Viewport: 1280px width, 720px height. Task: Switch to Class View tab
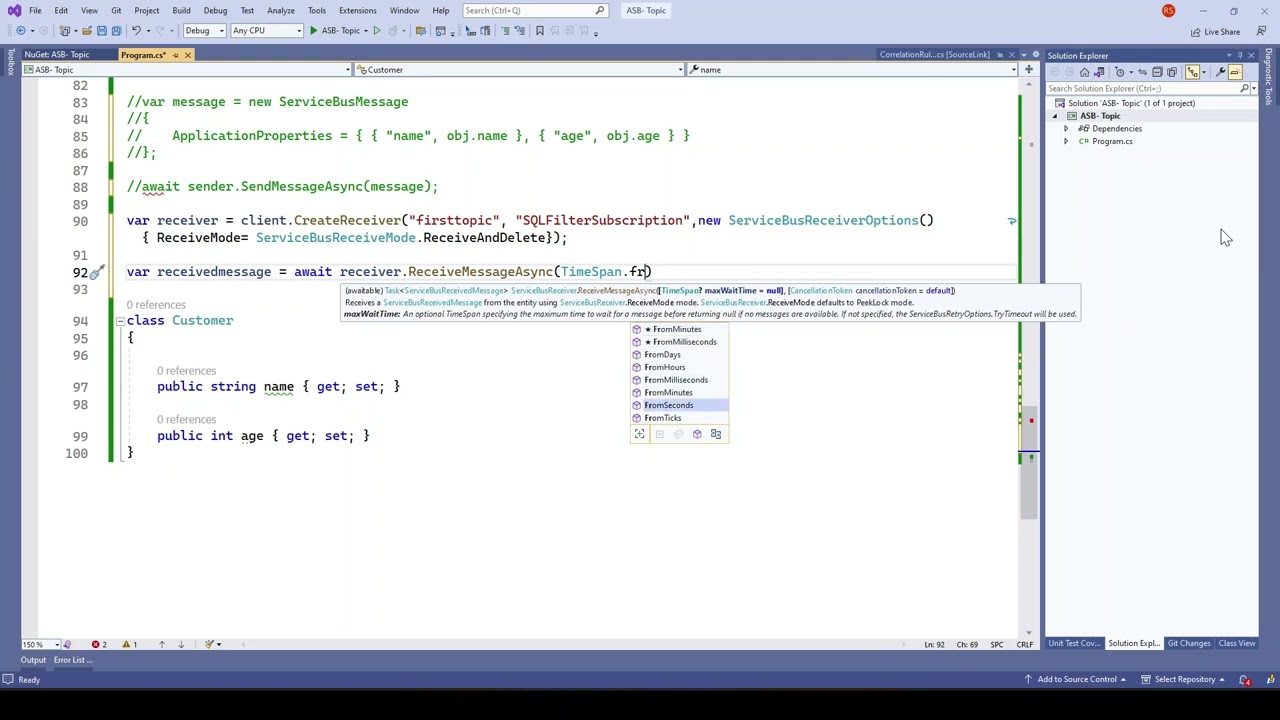1237,643
